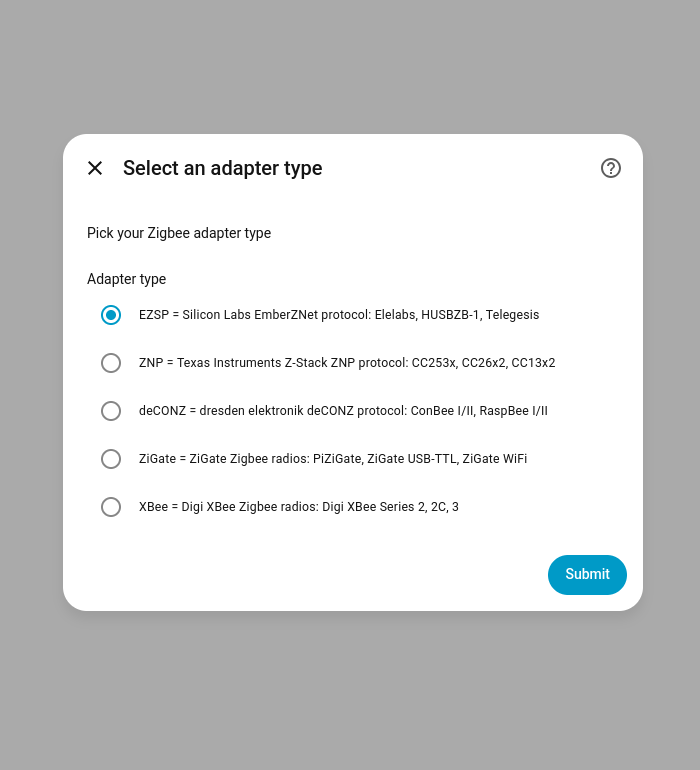Viewport: 700px width, 770px height.
Task: Enable the XBee radio button
Action: pos(111,507)
